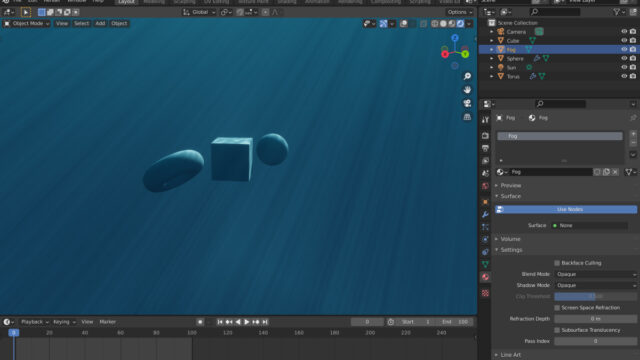This screenshot has width=640, height=360.
Task: Open the Output properties tab
Action: click(485, 148)
